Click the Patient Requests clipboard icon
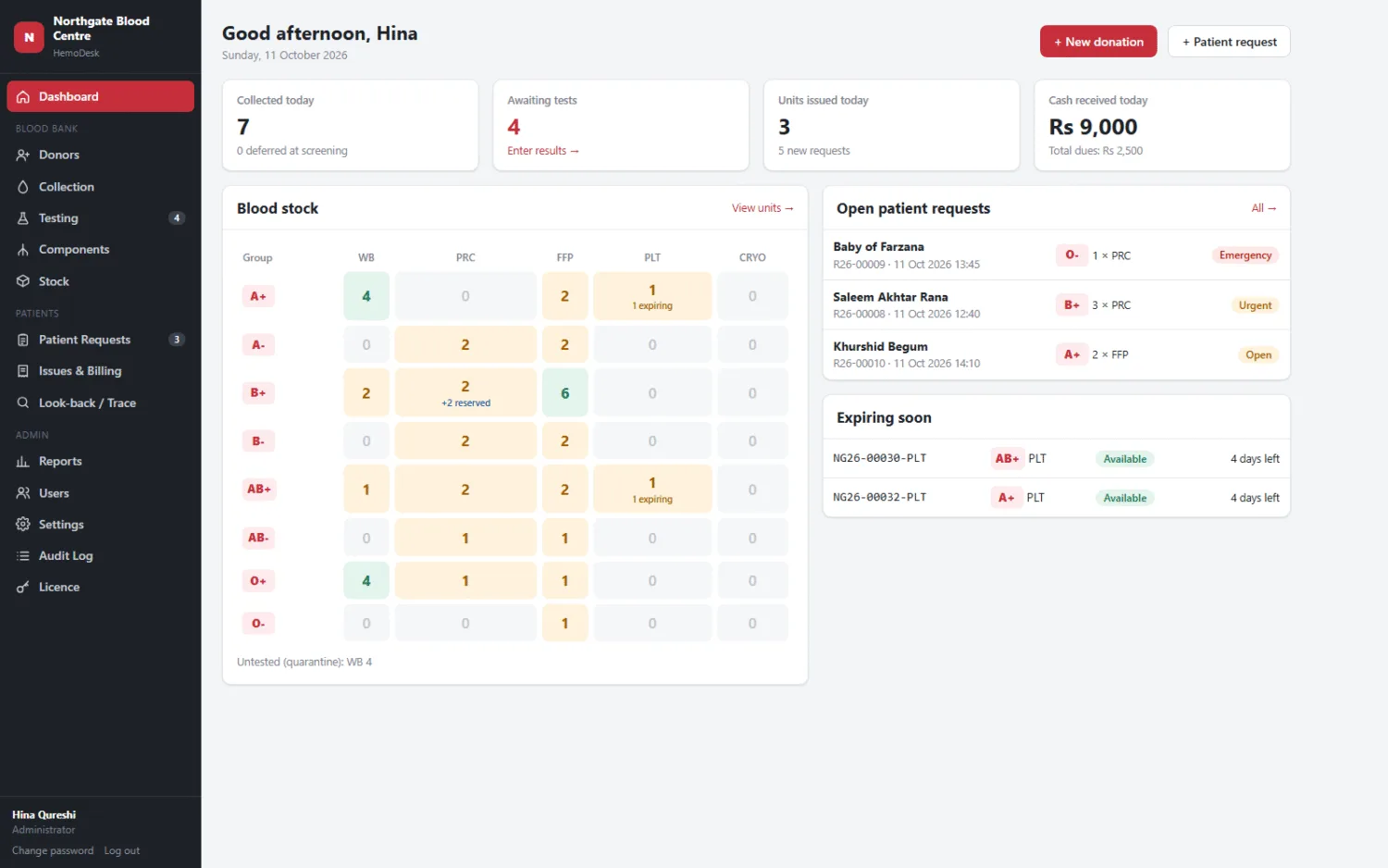The image size is (1388, 868). [23, 340]
